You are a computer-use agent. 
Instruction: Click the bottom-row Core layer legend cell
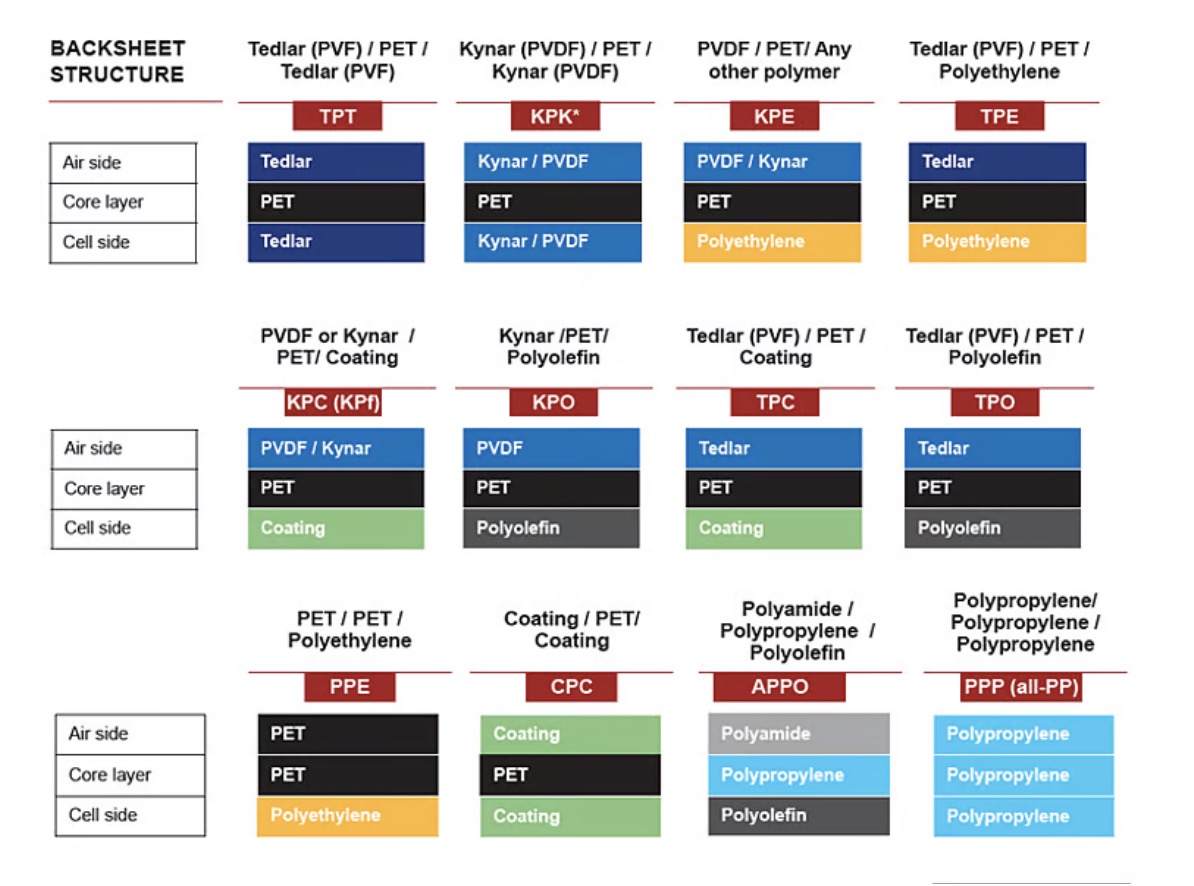(130, 775)
